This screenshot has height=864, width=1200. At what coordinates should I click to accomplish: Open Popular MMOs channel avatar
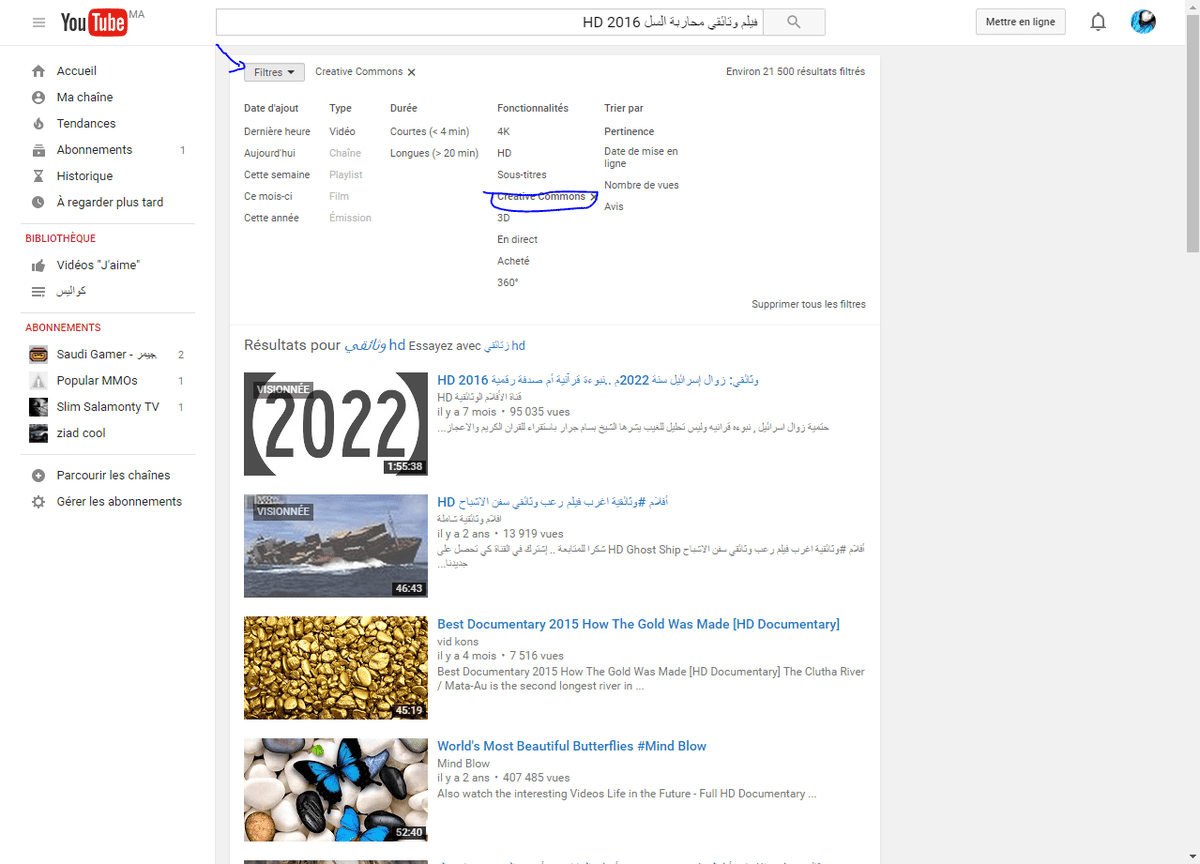pos(38,381)
